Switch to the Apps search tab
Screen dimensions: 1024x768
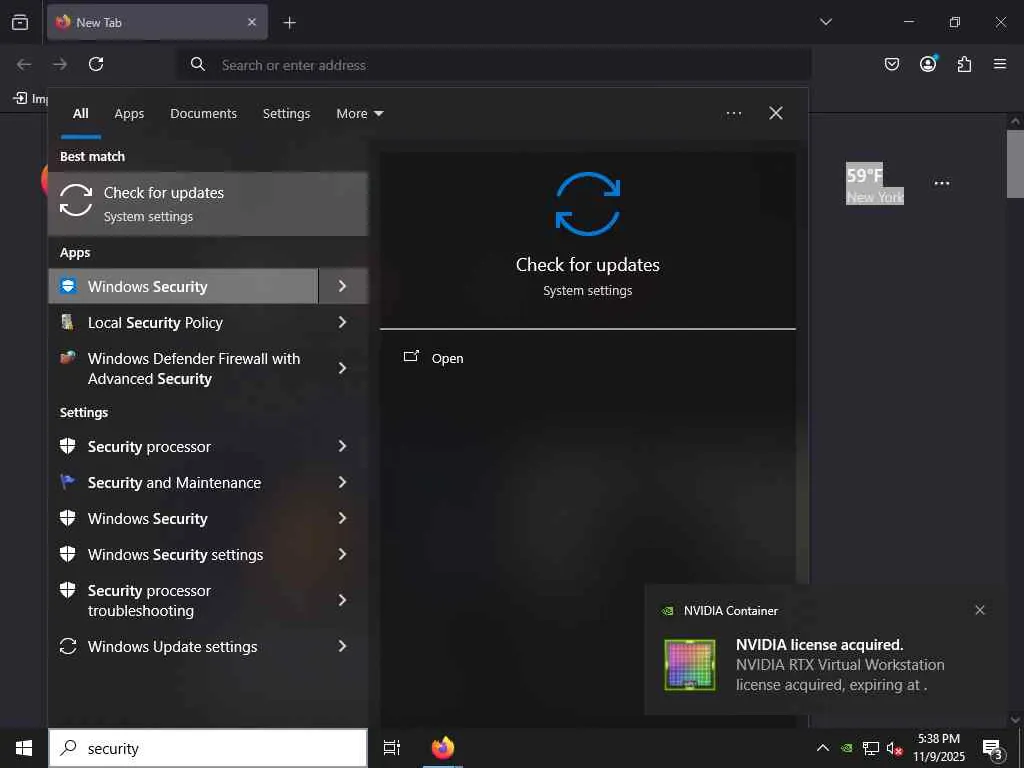[129, 114]
